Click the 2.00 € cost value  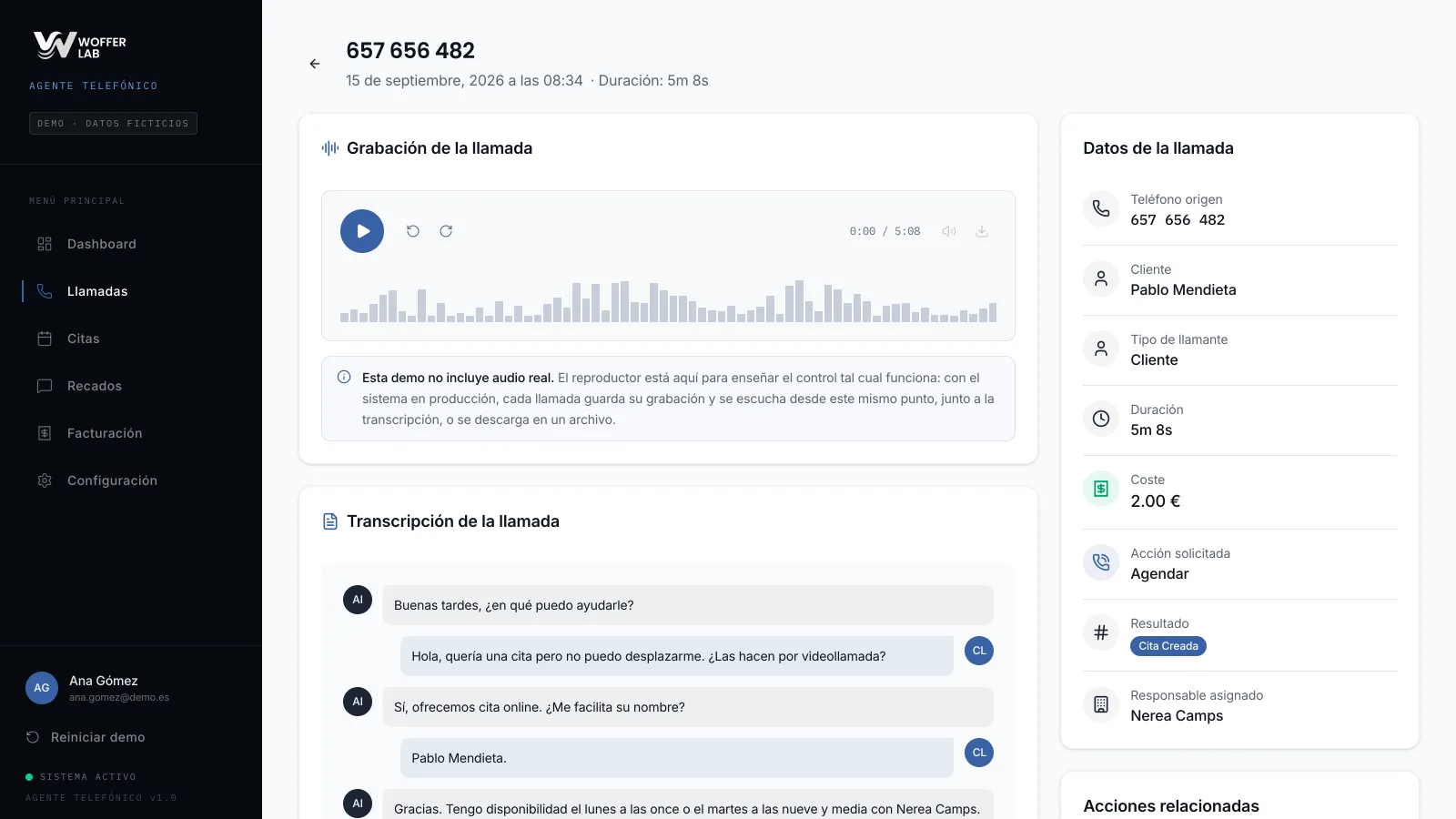click(1155, 501)
